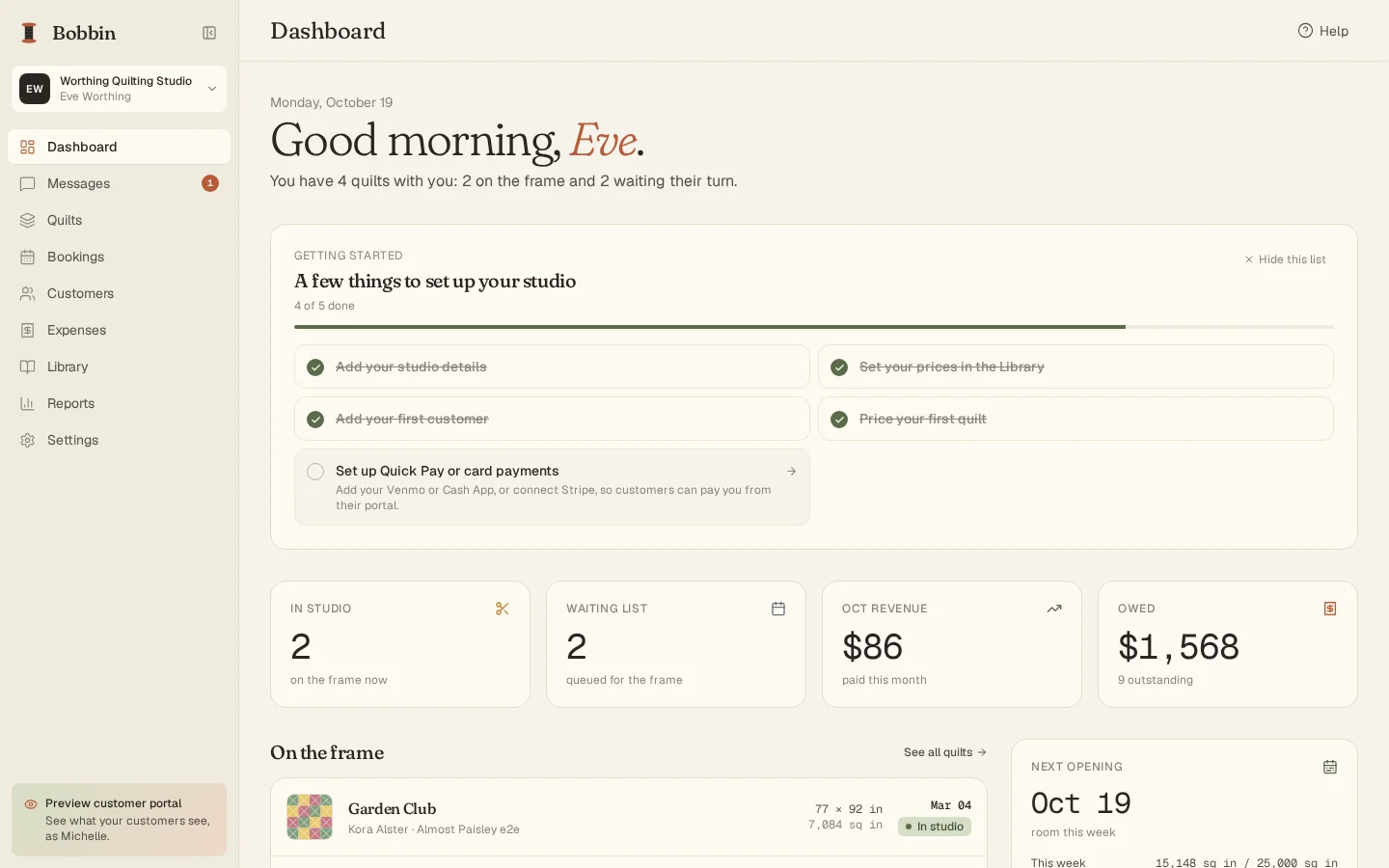Click the Quilts layers icon

(x=28, y=220)
